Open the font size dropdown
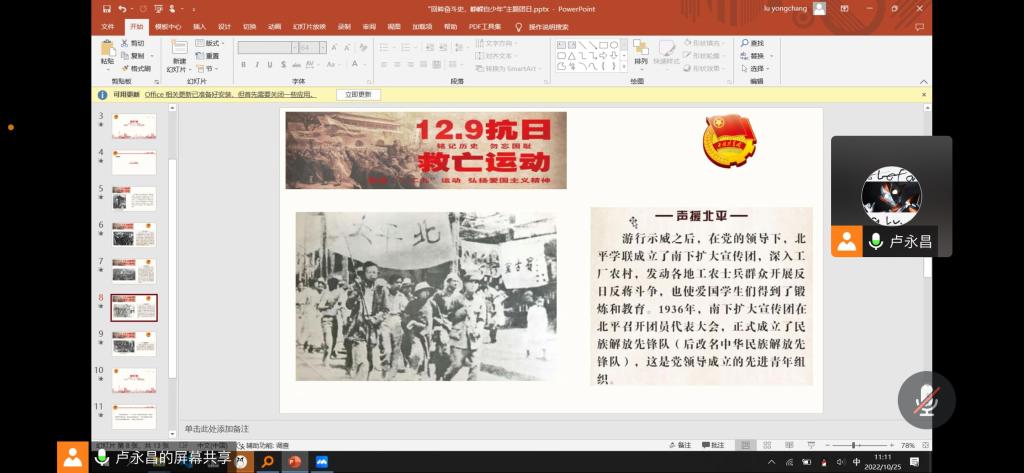Image resolution: width=1024 pixels, height=473 pixels. [x=323, y=48]
